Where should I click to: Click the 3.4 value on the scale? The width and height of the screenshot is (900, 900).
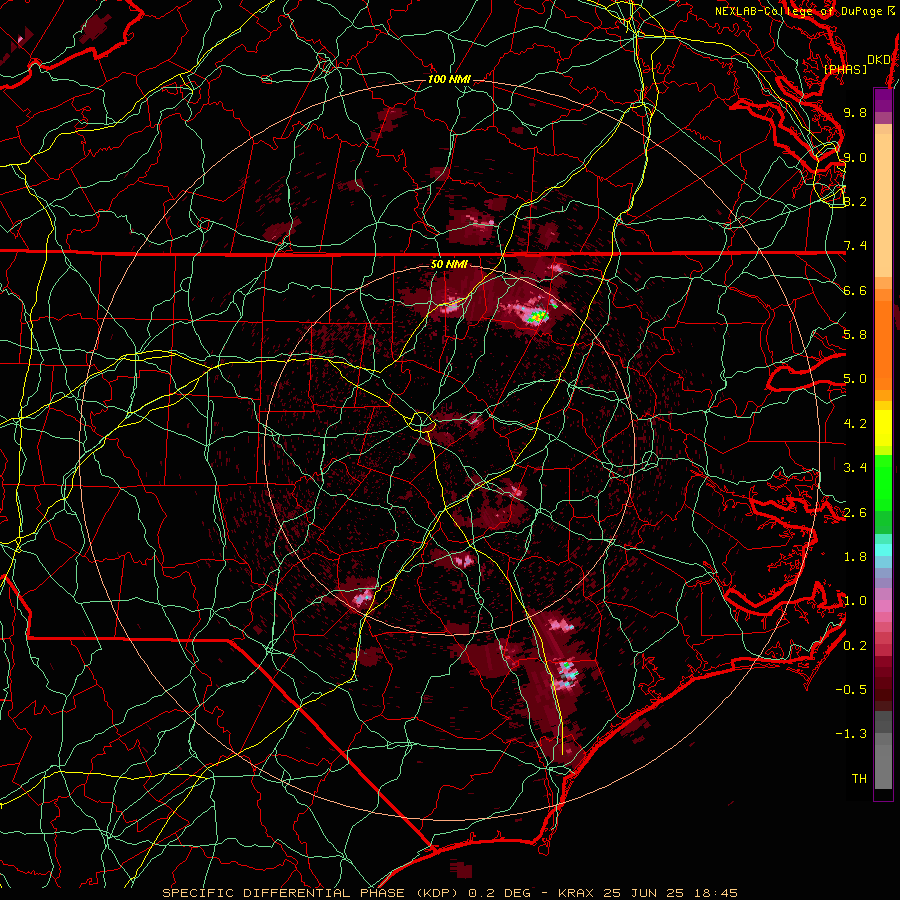pyautogui.click(x=855, y=468)
